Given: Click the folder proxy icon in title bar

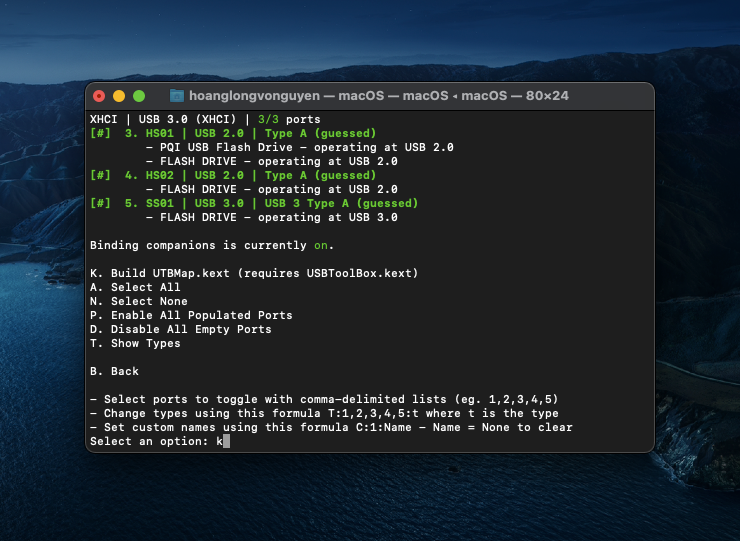Looking at the screenshot, I should (x=177, y=96).
